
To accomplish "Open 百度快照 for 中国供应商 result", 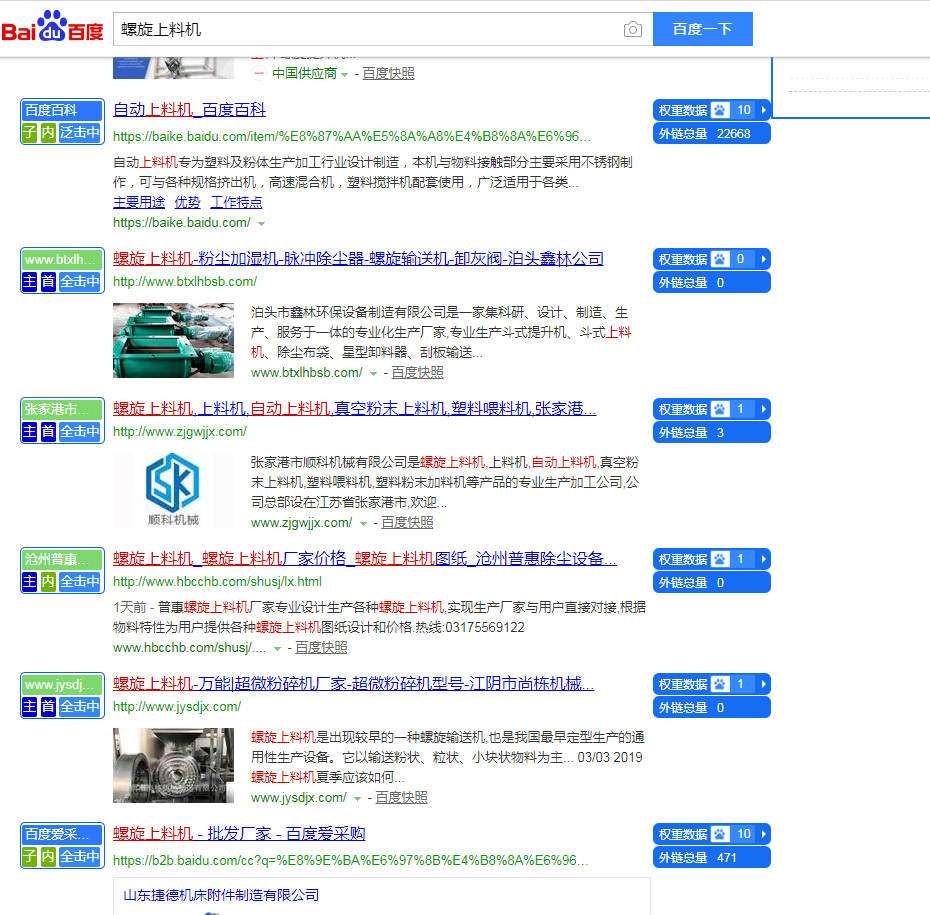I will coord(388,74).
